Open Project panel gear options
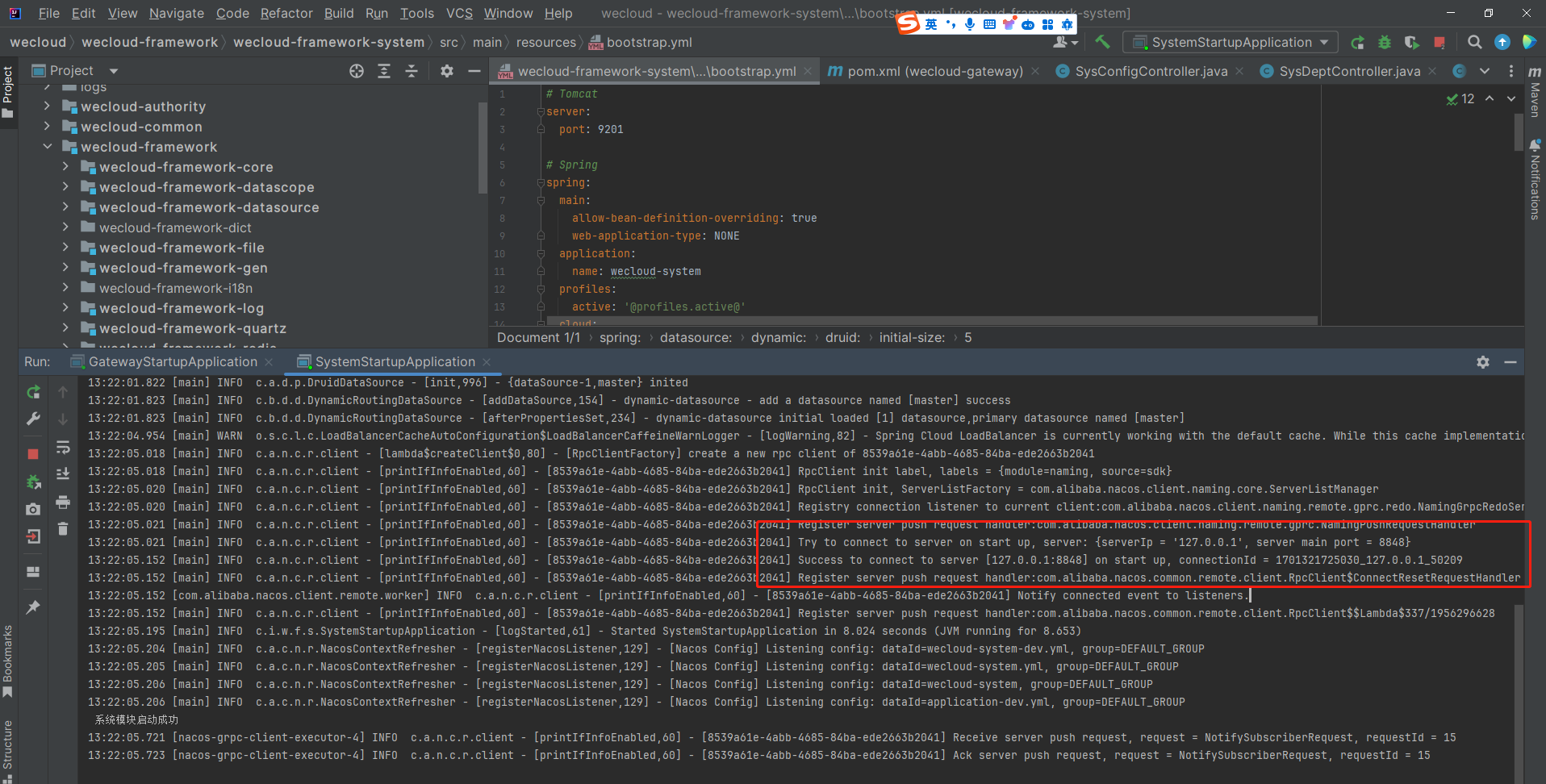1546x784 pixels. [447, 71]
